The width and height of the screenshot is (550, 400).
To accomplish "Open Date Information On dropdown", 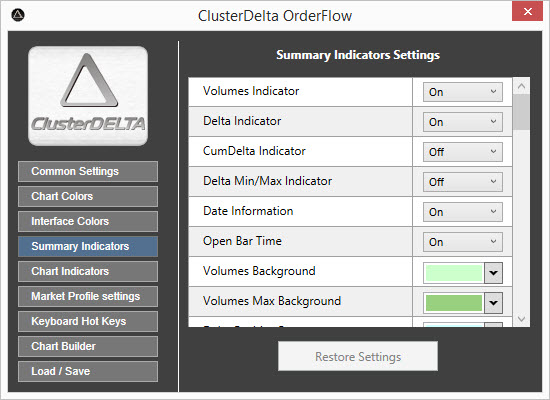I will [463, 212].
